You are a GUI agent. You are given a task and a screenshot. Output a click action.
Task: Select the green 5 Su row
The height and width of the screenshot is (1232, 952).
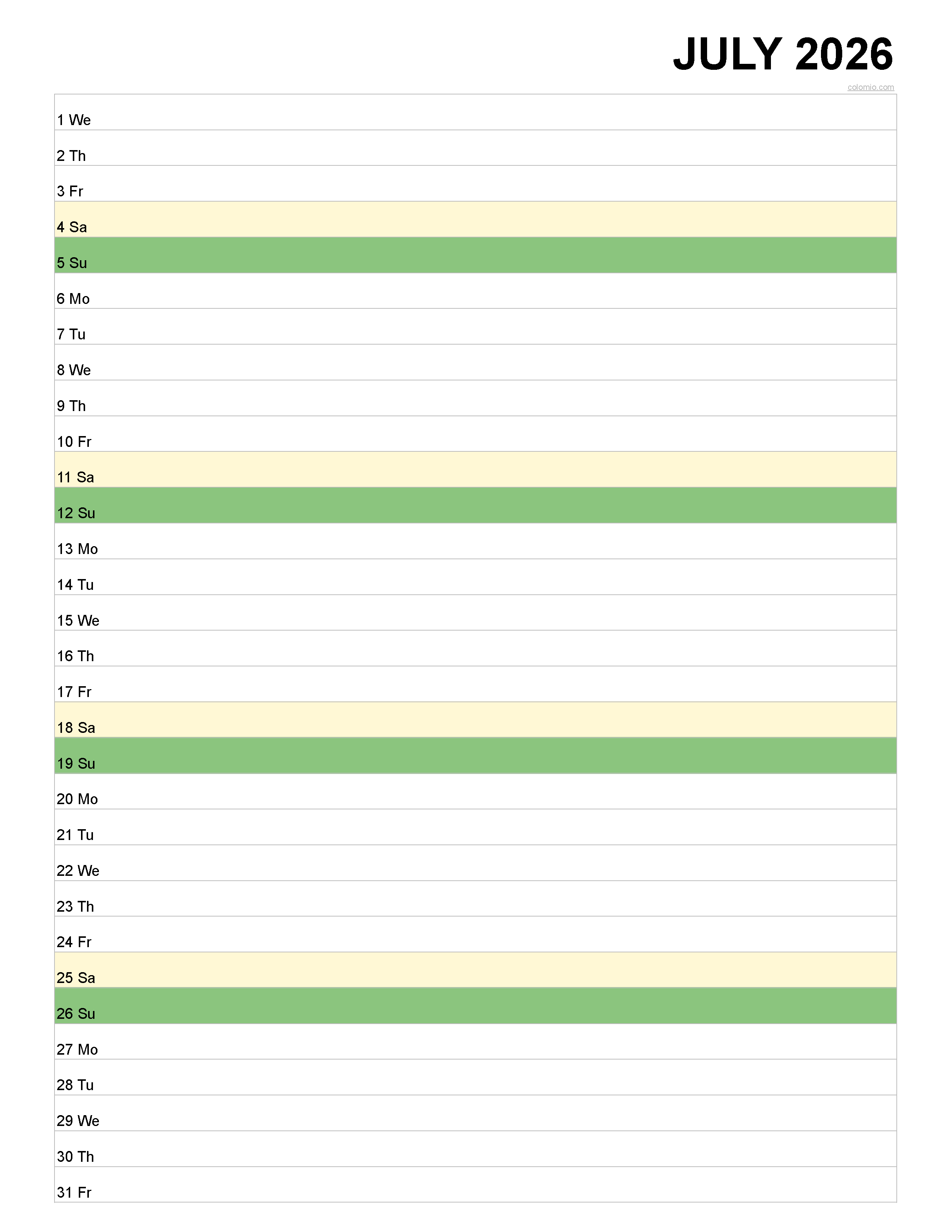pos(475,255)
